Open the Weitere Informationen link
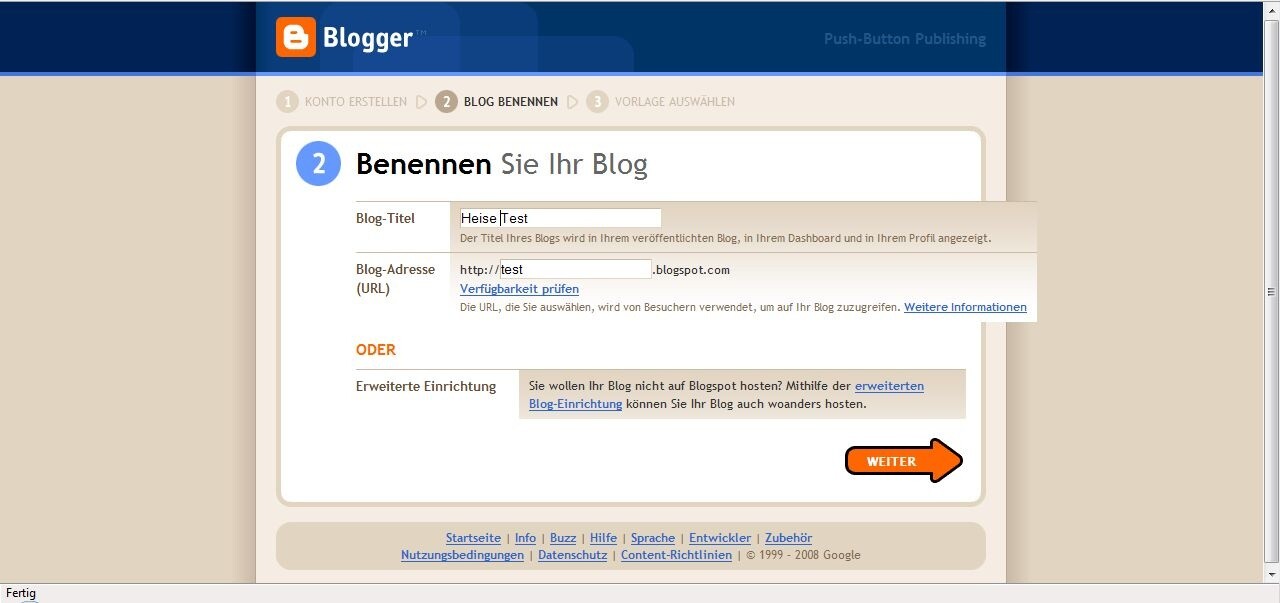 pyautogui.click(x=964, y=307)
